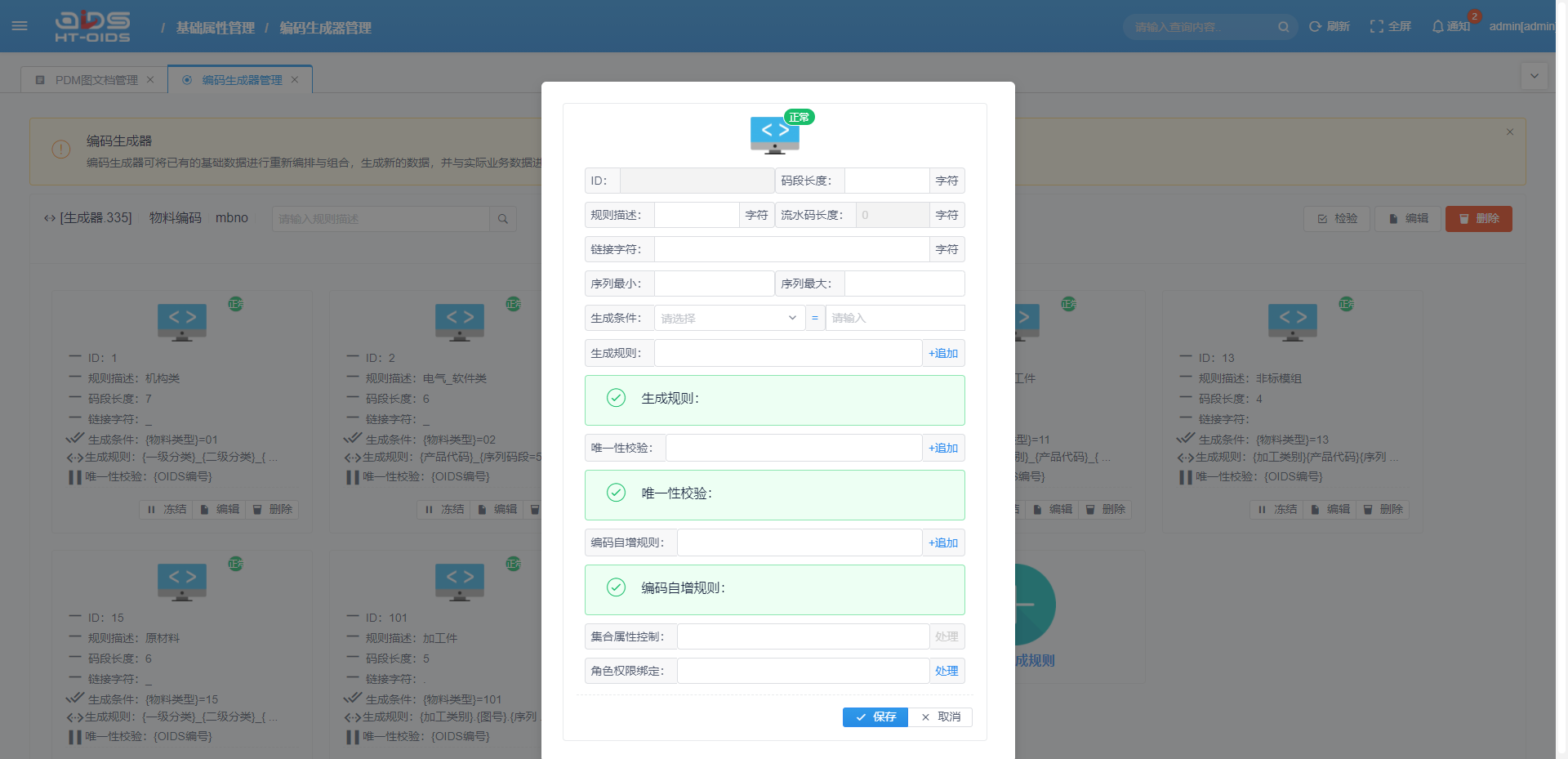Close the info banner with X icon
Screen dimensions: 1568x759
point(1510,132)
